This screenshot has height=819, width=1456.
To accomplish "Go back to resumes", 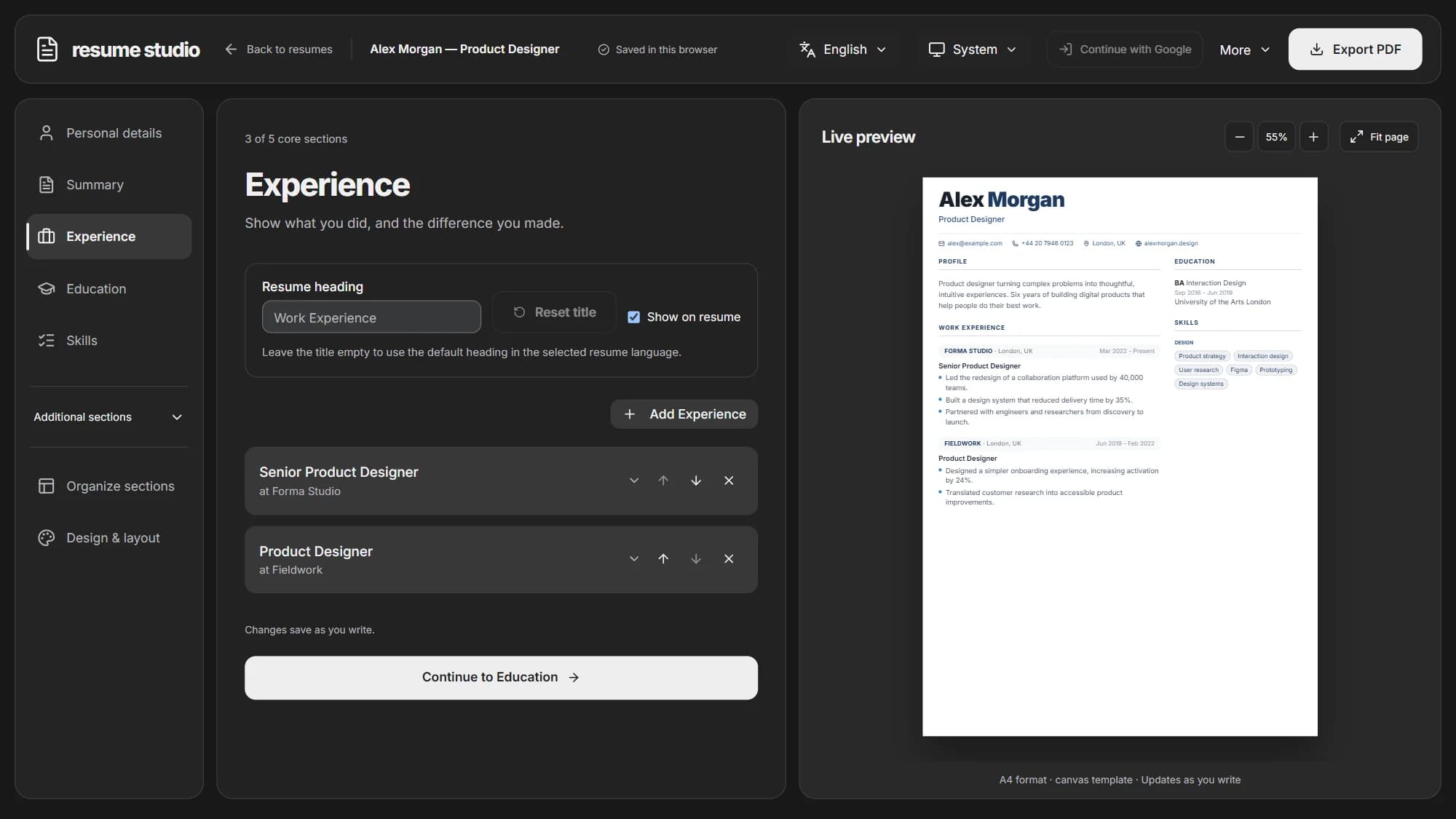I will click(x=279, y=49).
